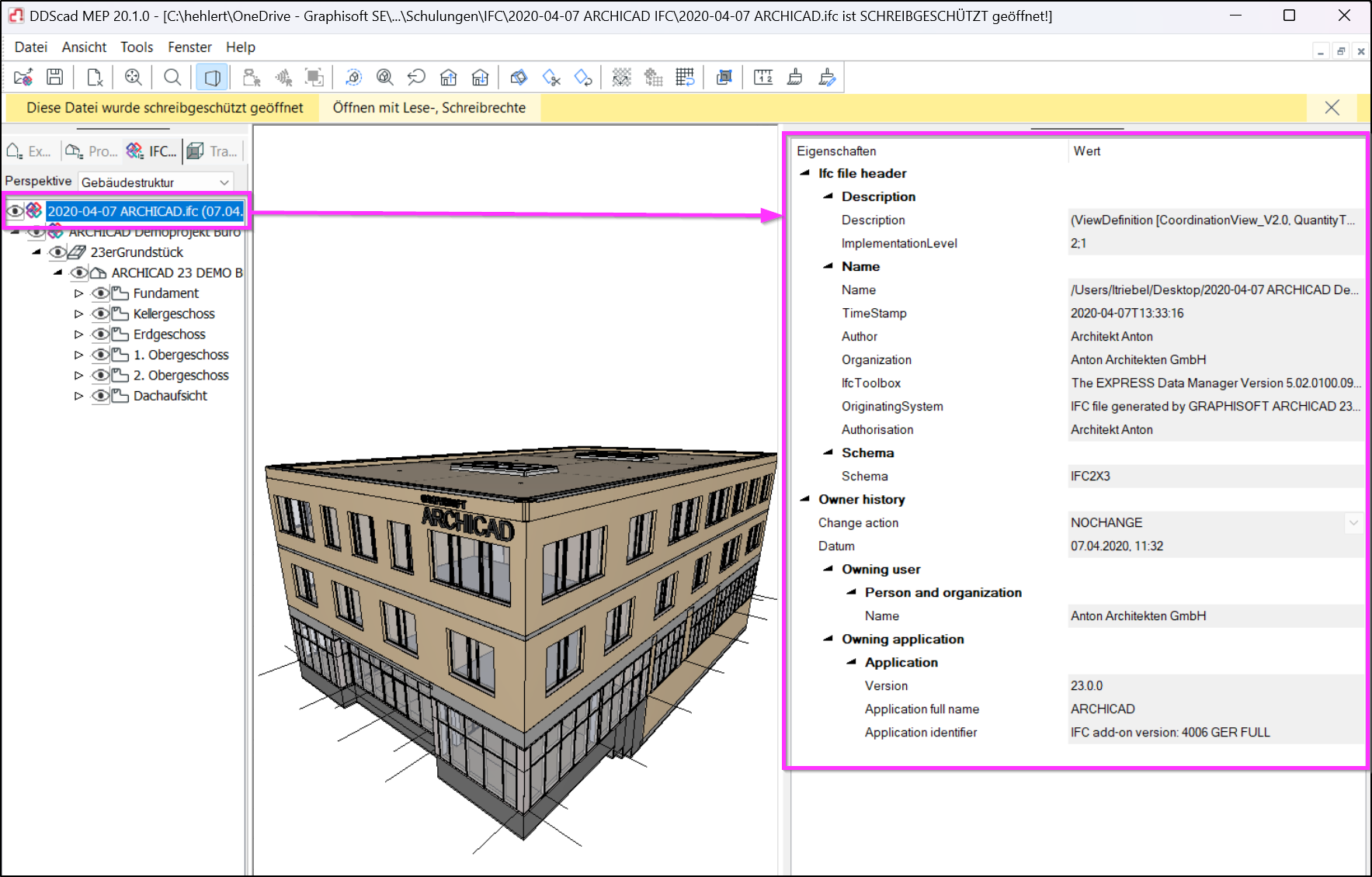Expand the Fundament tree node

pyautogui.click(x=78, y=293)
